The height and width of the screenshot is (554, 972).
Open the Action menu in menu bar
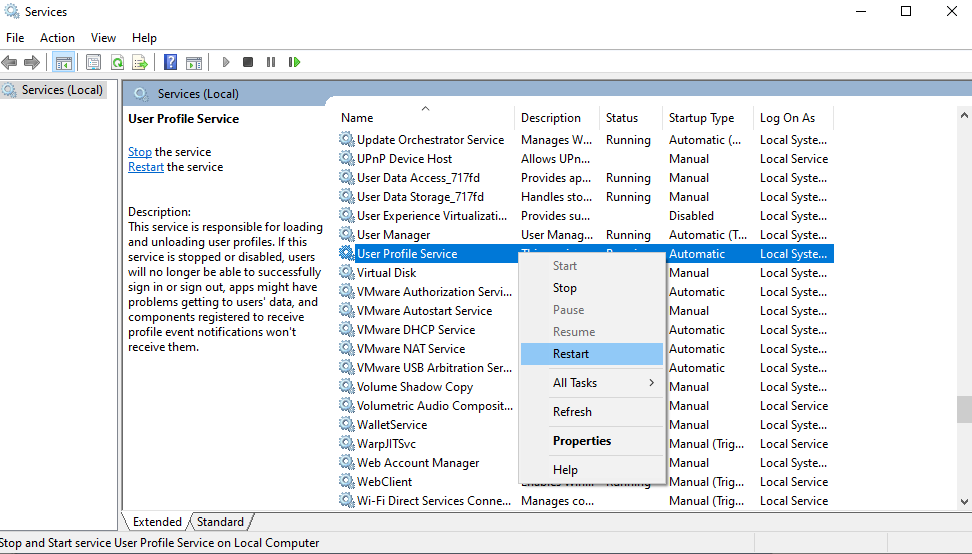(x=57, y=38)
